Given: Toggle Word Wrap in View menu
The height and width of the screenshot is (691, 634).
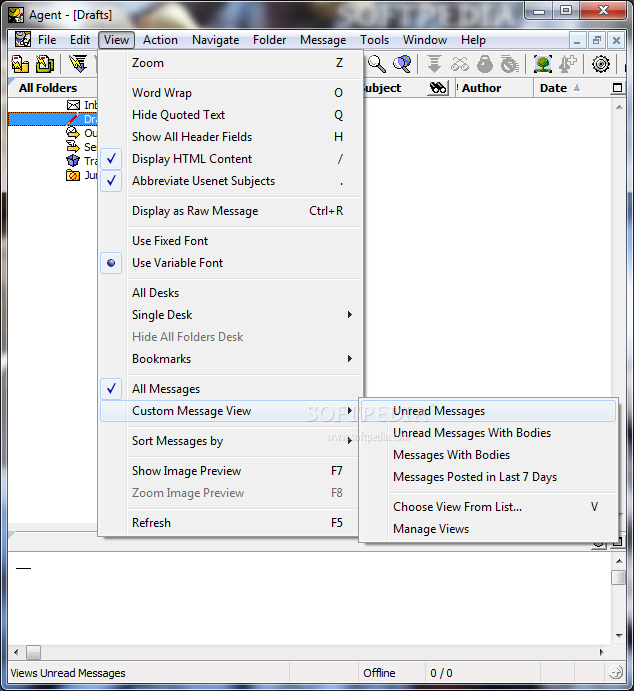Looking at the screenshot, I should [x=230, y=93].
